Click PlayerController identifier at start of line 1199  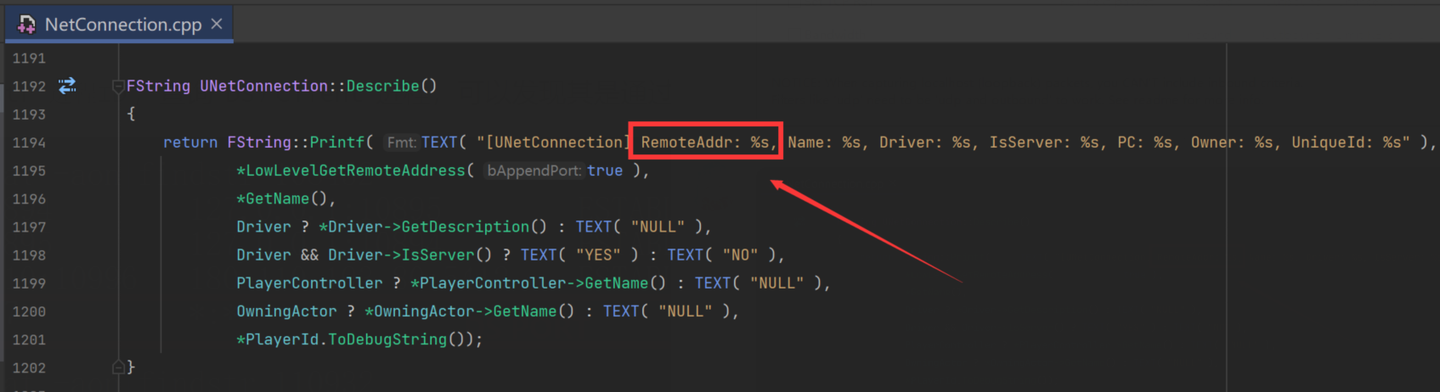click(x=310, y=283)
